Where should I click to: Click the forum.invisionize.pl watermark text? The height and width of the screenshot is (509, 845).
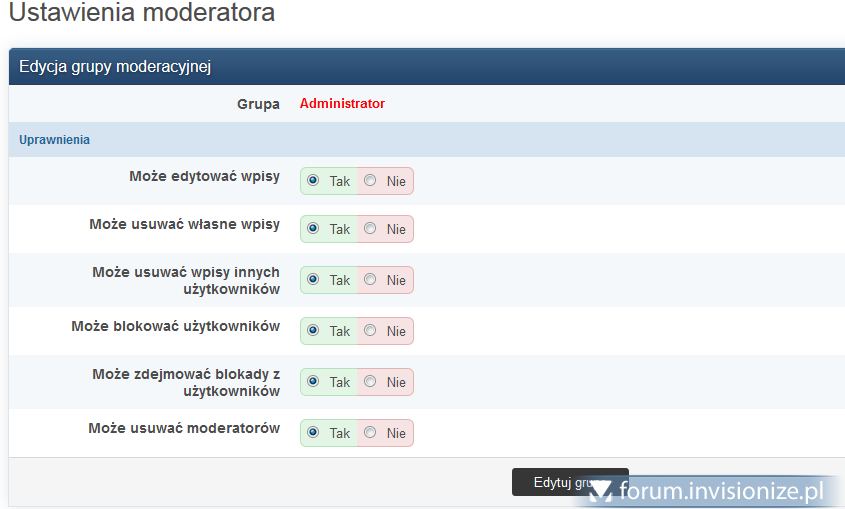coord(720,491)
